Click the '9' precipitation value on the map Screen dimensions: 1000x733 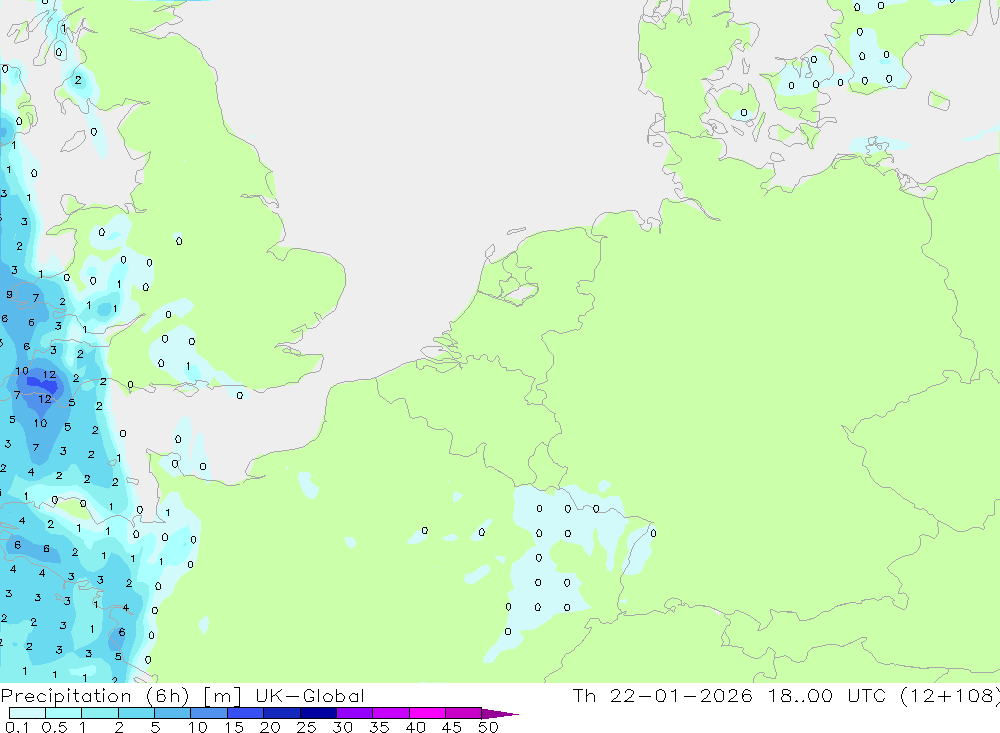click(x=9, y=294)
